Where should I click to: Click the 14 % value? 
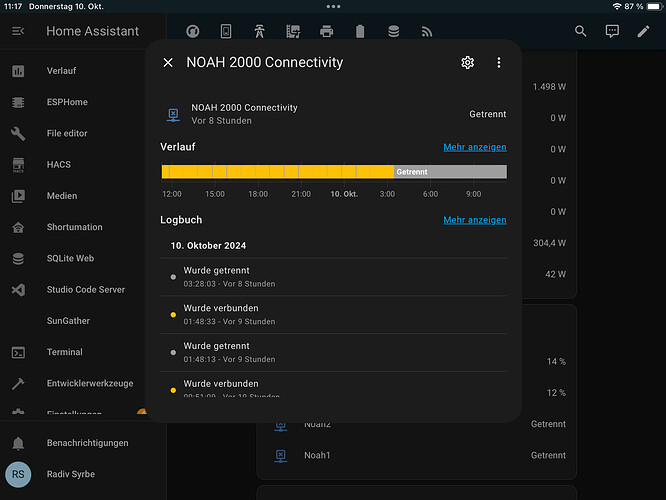click(556, 362)
